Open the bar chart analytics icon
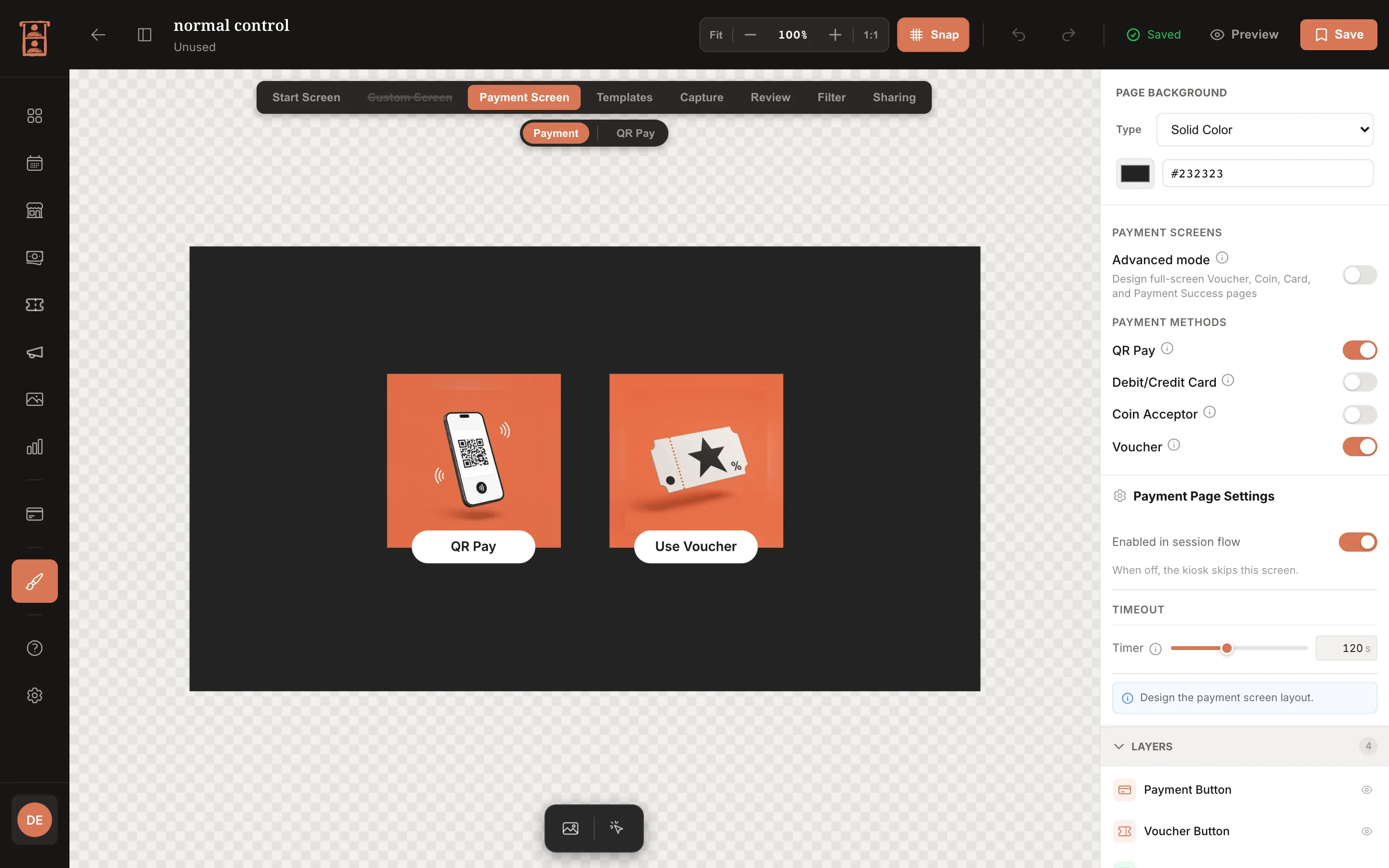The width and height of the screenshot is (1389, 868). point(34,447)
